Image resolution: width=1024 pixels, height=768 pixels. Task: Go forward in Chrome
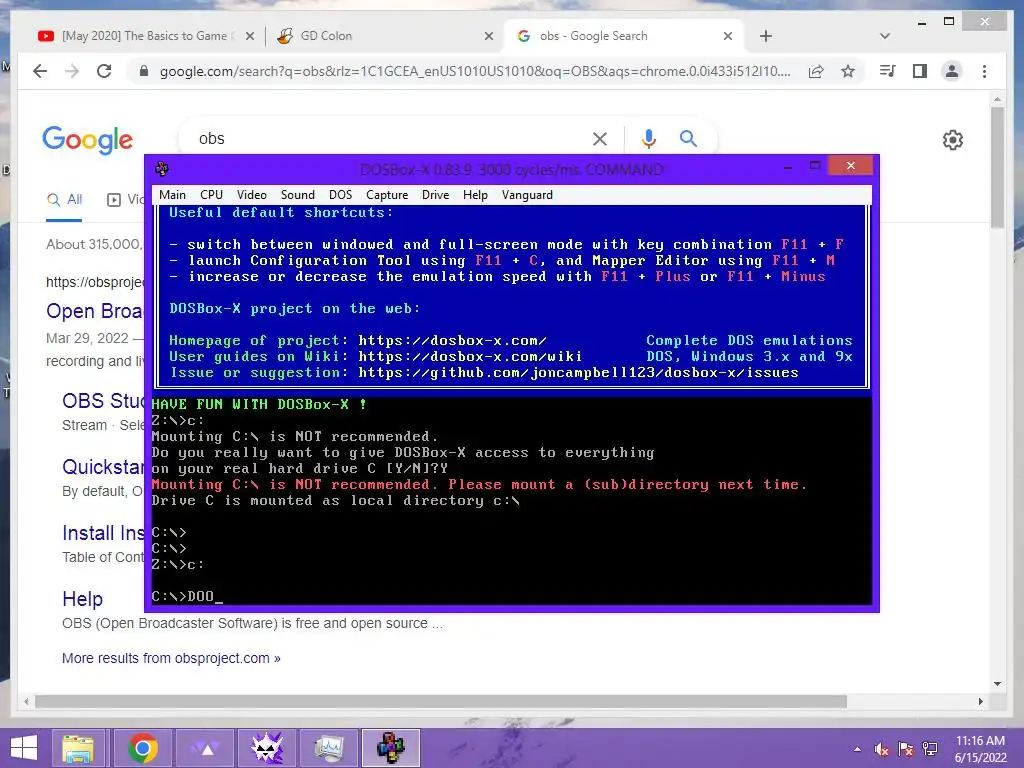72,71
